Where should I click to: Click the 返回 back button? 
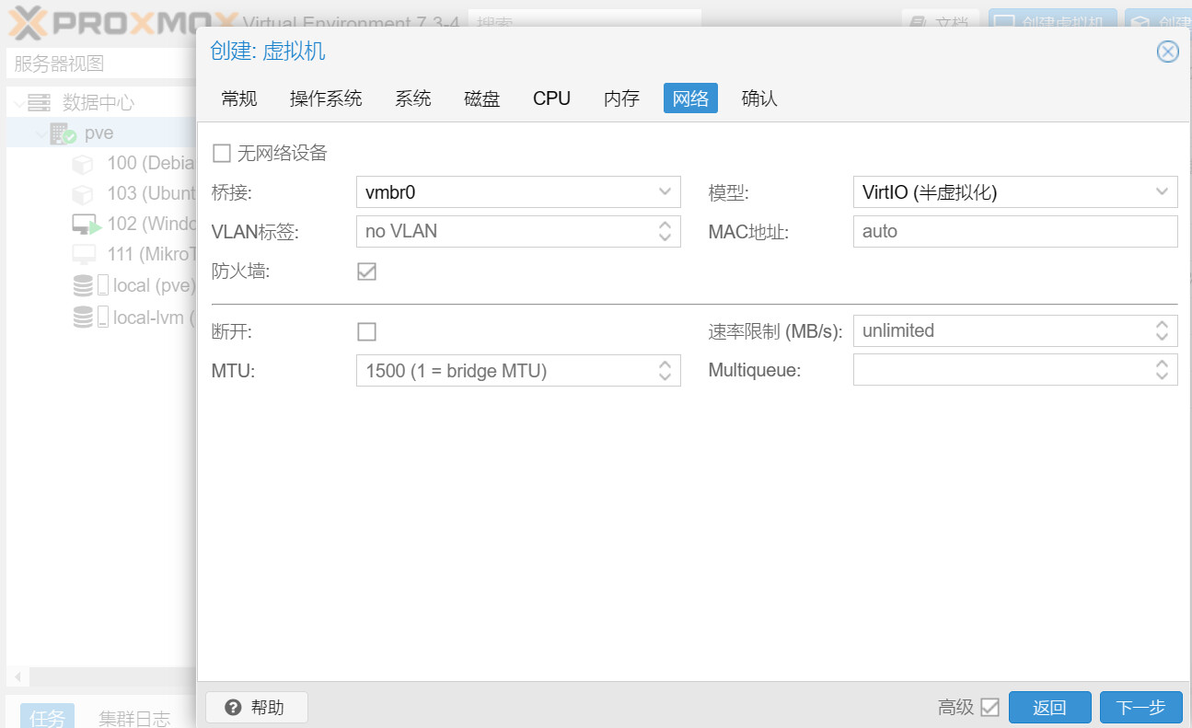click(1050, 707)
